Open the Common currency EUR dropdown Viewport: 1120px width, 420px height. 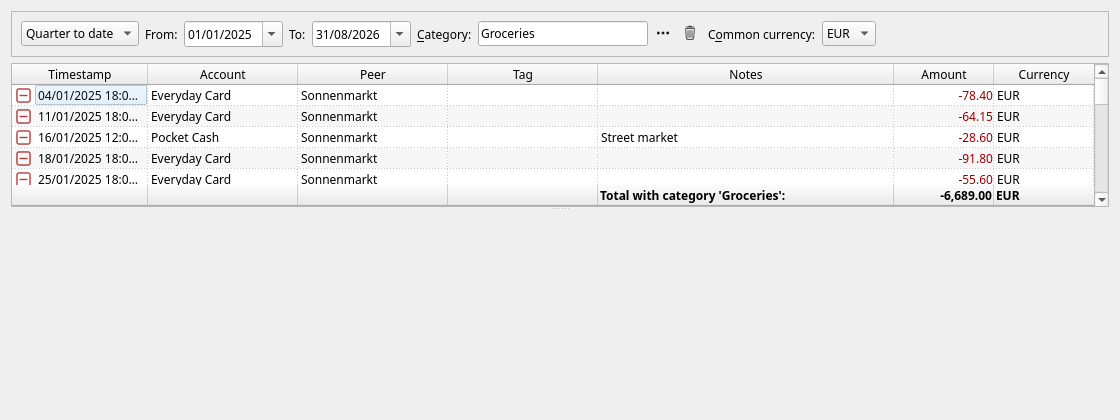pos(849,34)
